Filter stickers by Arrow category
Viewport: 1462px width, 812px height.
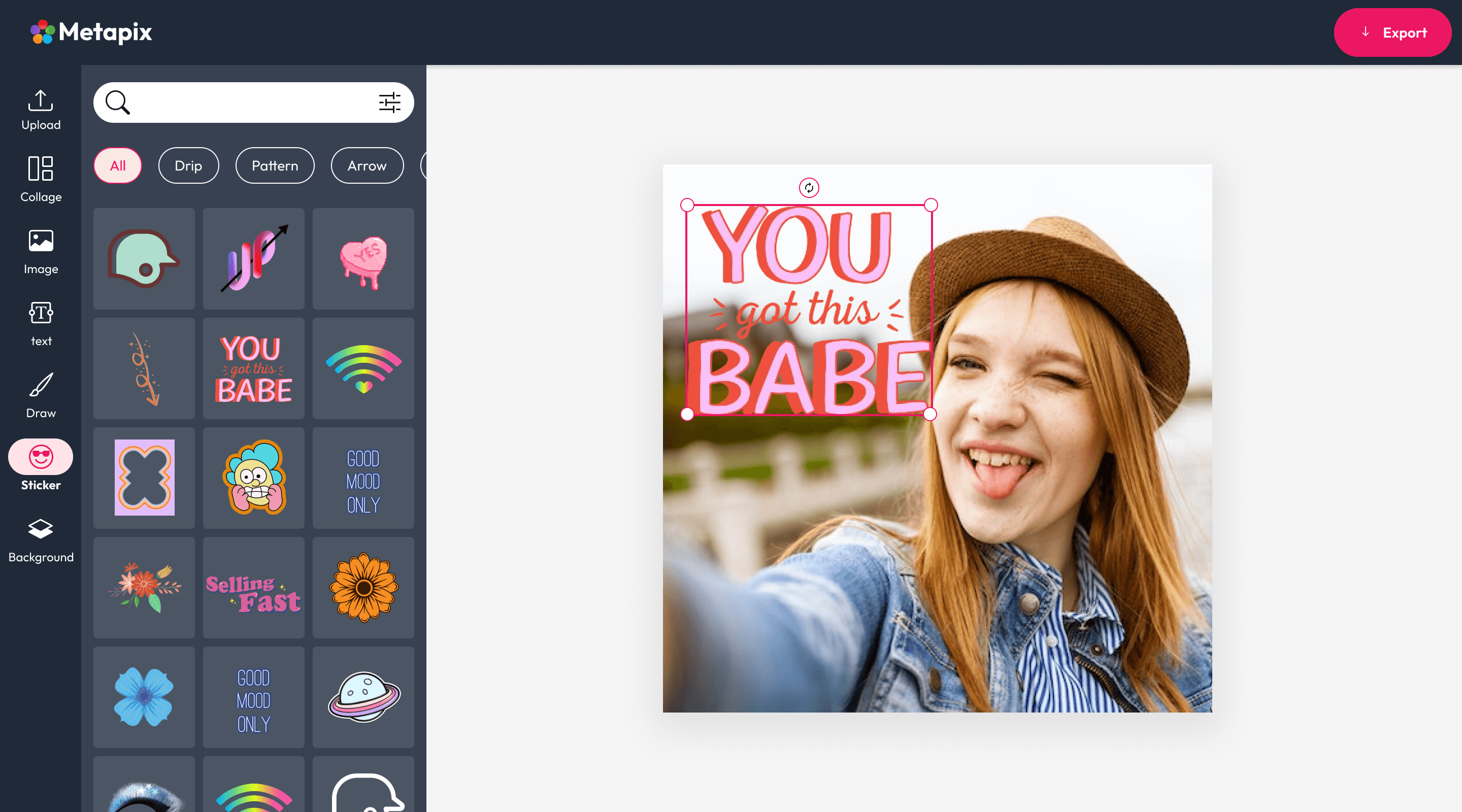point(367,165)
